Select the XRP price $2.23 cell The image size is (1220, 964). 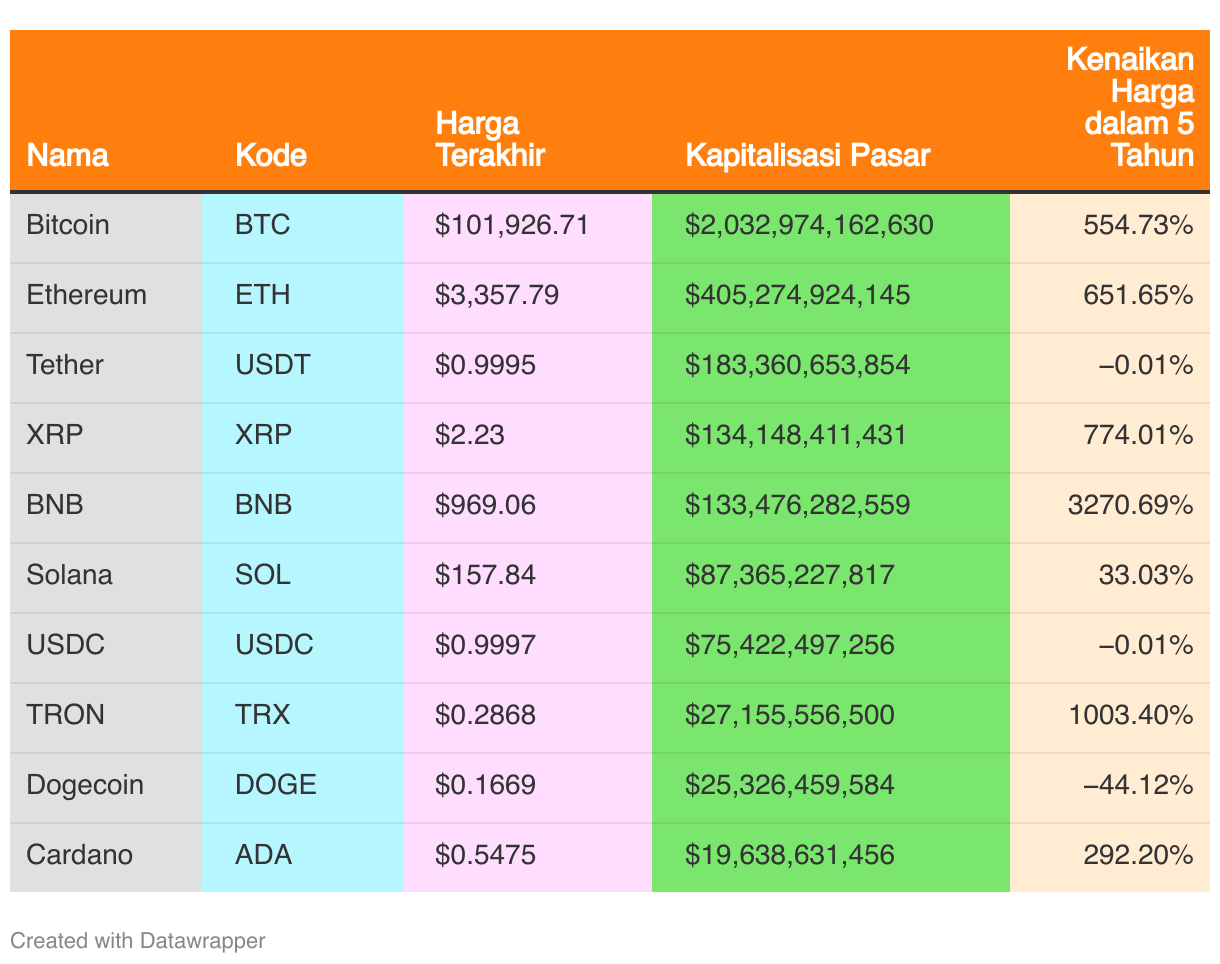point(470,435)
